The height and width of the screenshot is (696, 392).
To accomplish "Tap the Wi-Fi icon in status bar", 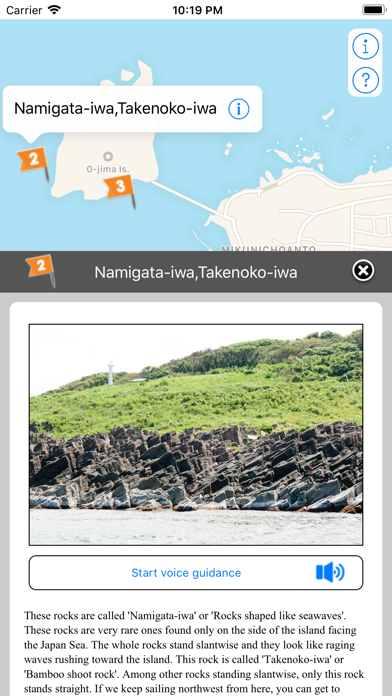I will (55, 10).
